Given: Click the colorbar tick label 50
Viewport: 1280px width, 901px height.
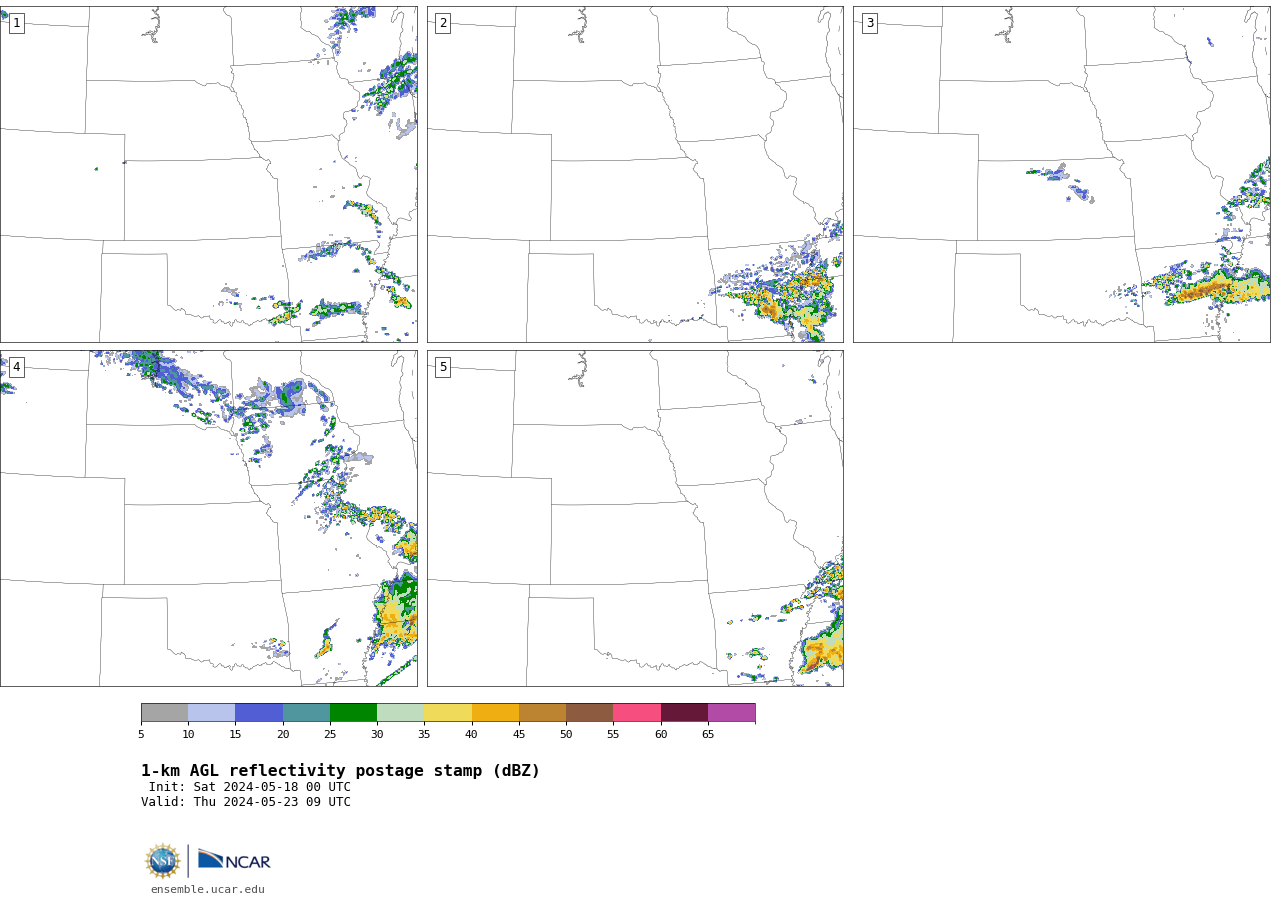Looking at the screenshot, I should [x=566, y=735].
